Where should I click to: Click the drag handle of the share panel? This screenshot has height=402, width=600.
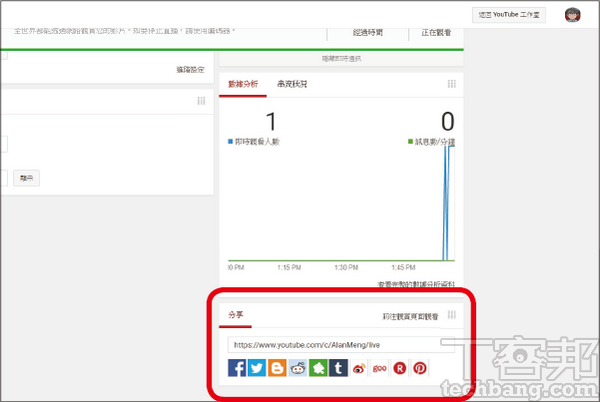452,315
